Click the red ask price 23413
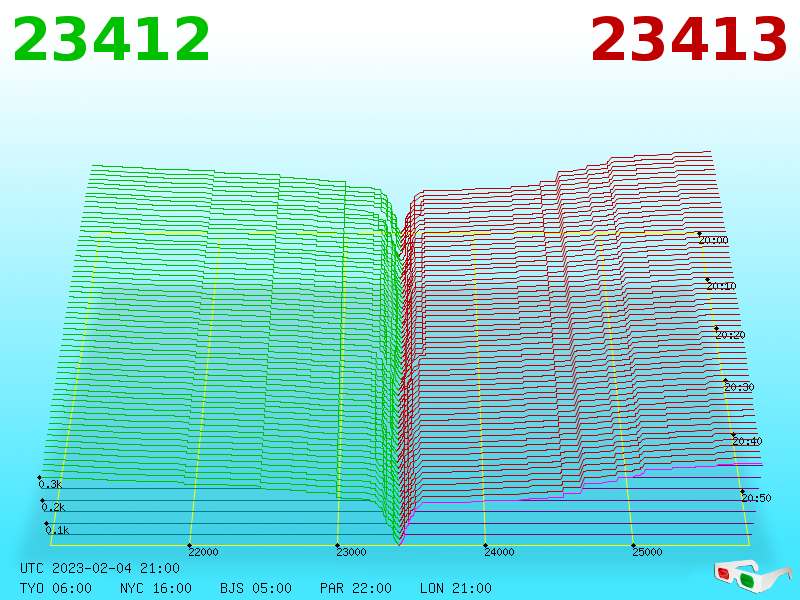The image size is (800, 600). pos(688,40)
